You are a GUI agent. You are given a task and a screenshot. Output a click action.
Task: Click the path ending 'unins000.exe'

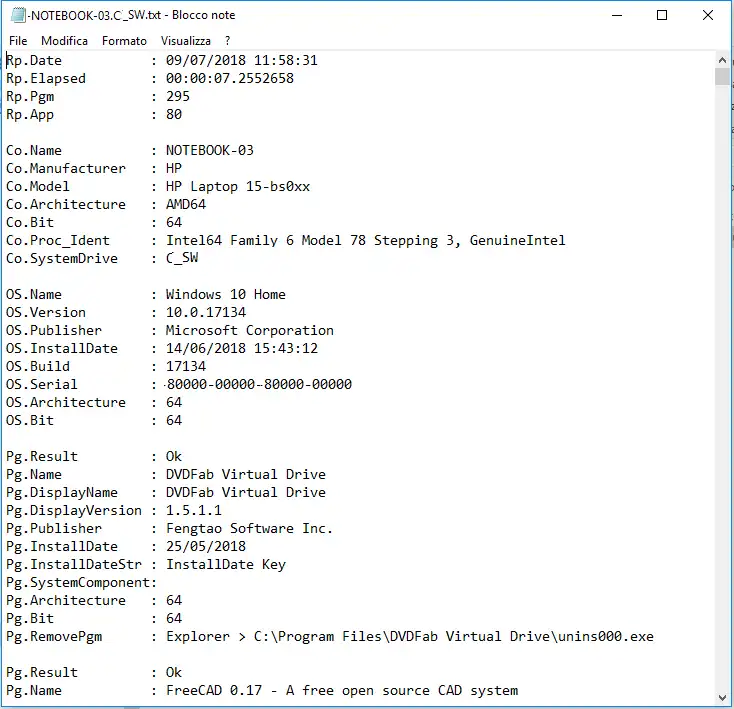(454, 636)
